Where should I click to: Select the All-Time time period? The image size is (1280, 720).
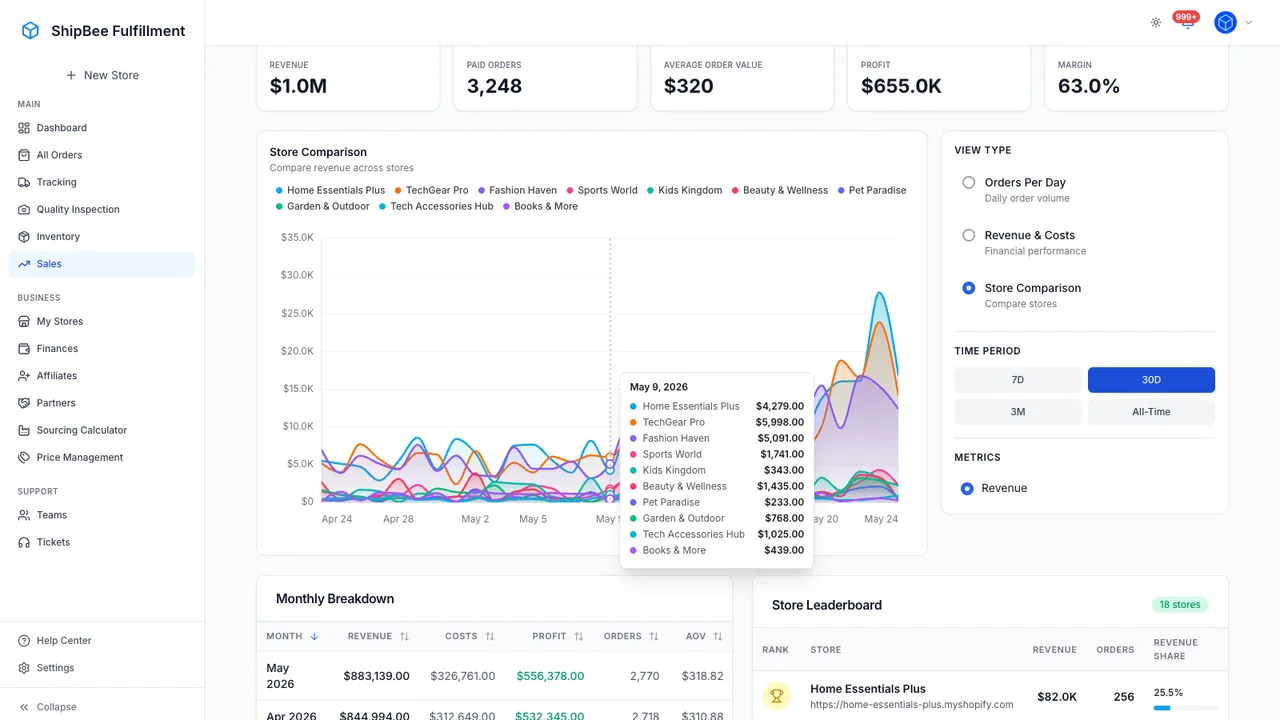coord(1151,412)
